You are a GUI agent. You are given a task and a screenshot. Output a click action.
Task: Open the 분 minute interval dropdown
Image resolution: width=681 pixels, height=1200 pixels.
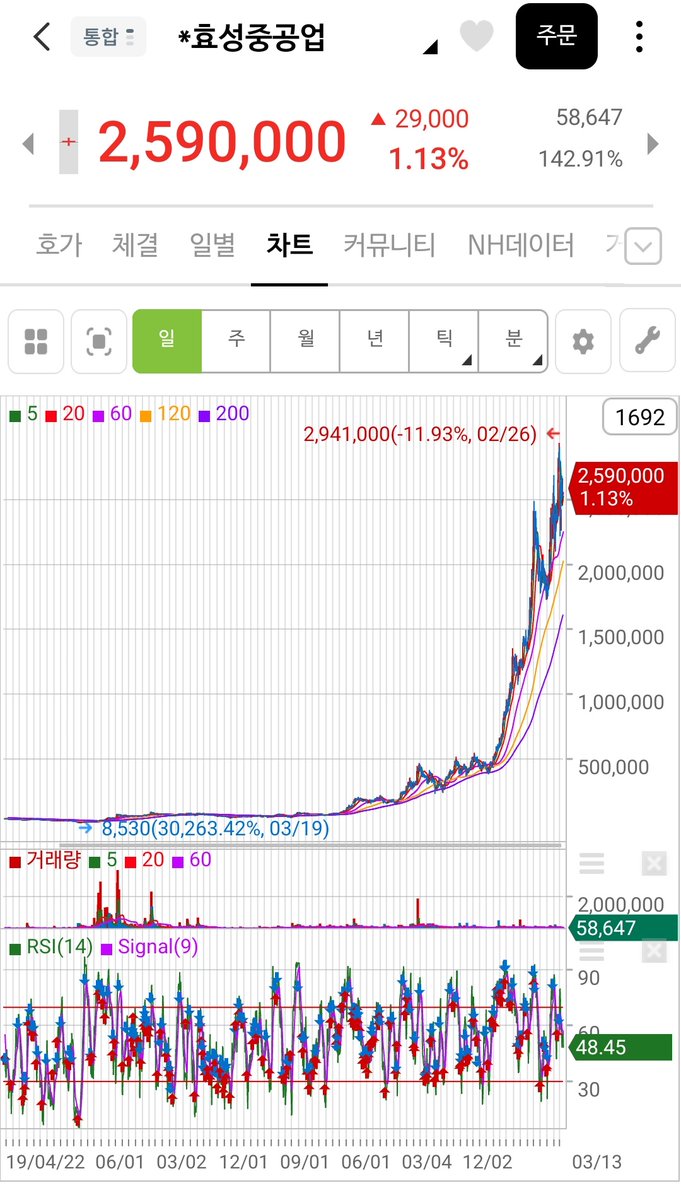click(513, 340)
